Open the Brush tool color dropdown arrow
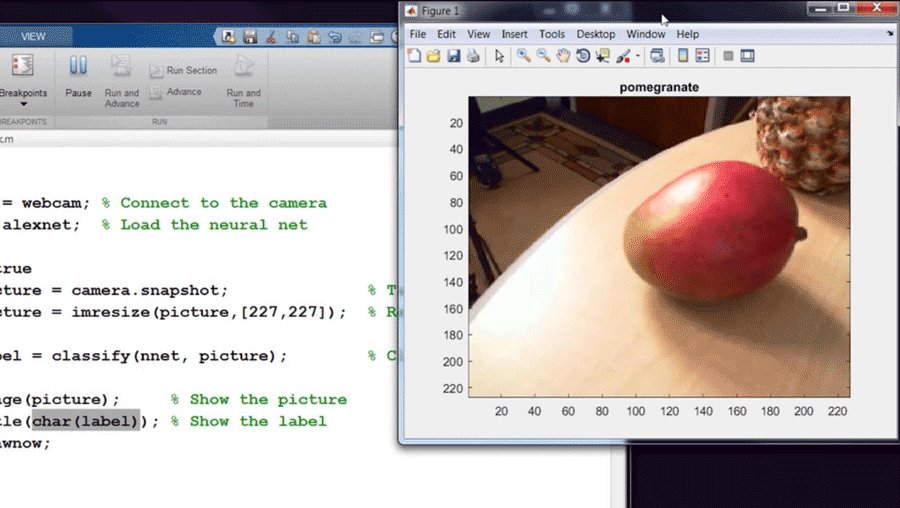The image size is (900, 508). 638,57
